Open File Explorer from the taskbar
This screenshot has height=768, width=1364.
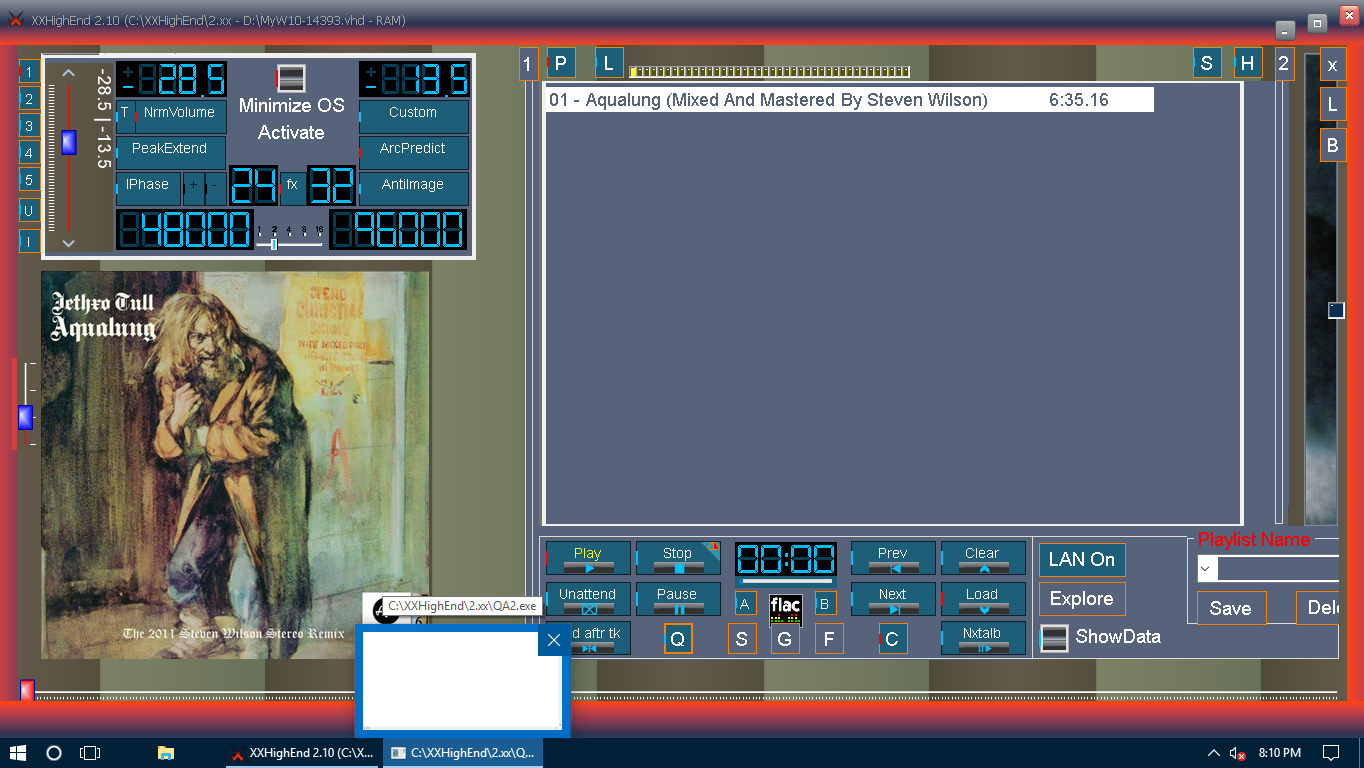click(x=166, y=752)
